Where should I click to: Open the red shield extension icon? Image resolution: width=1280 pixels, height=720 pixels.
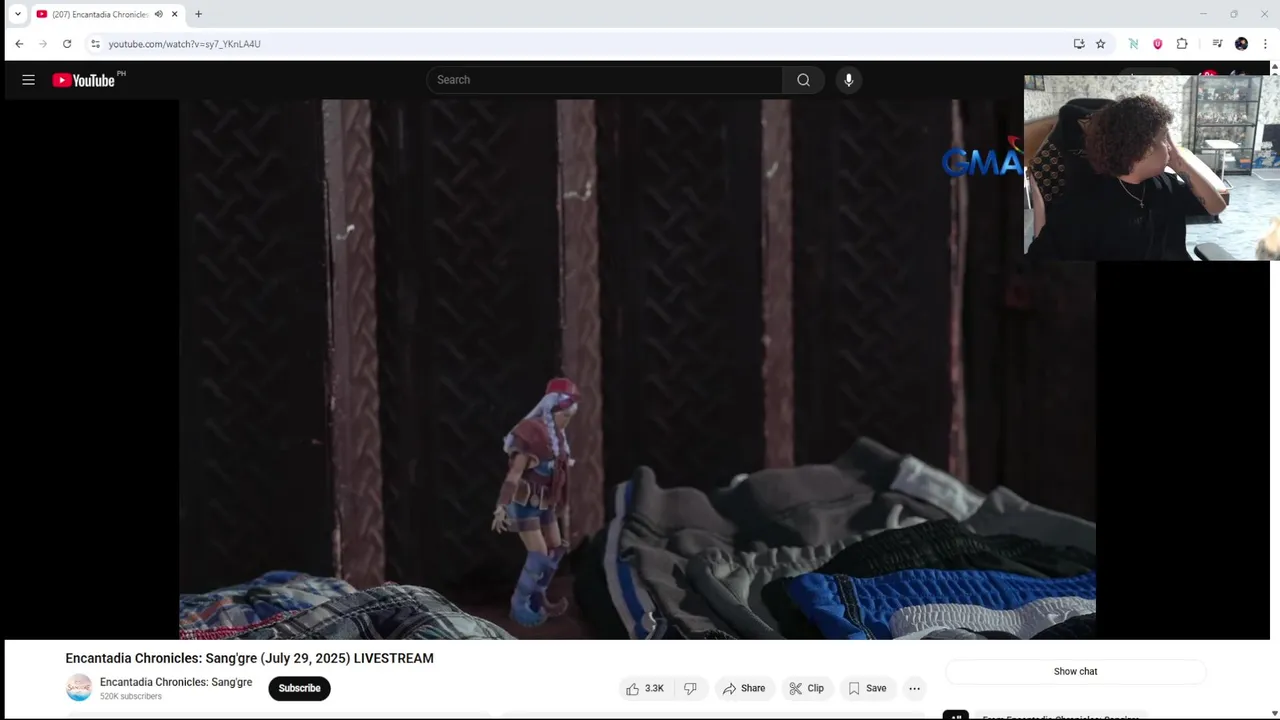[x=1157, y=44]
